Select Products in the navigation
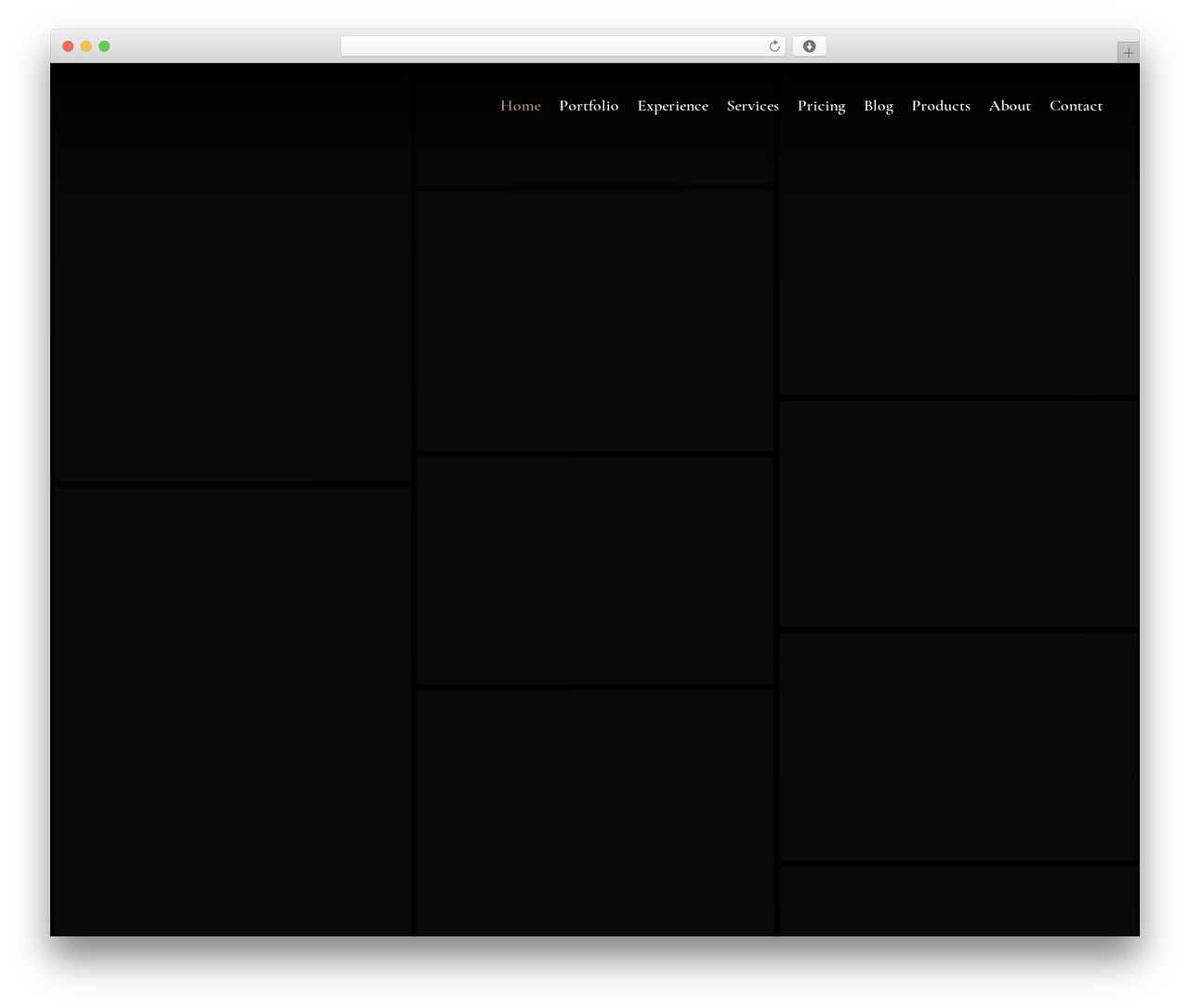The height and width of the screenshot is (1008, 1190). coord(941,106)
